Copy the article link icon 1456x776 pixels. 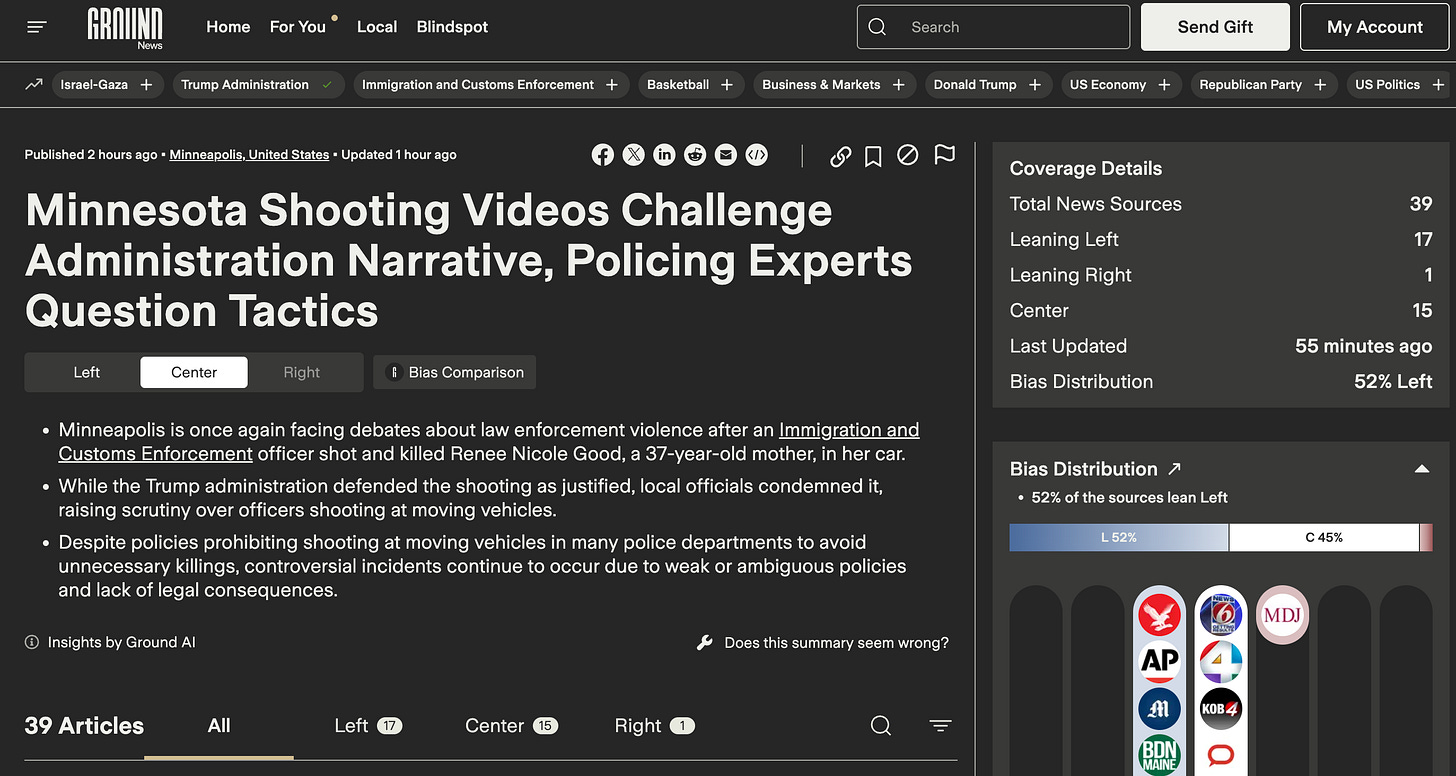840,156
